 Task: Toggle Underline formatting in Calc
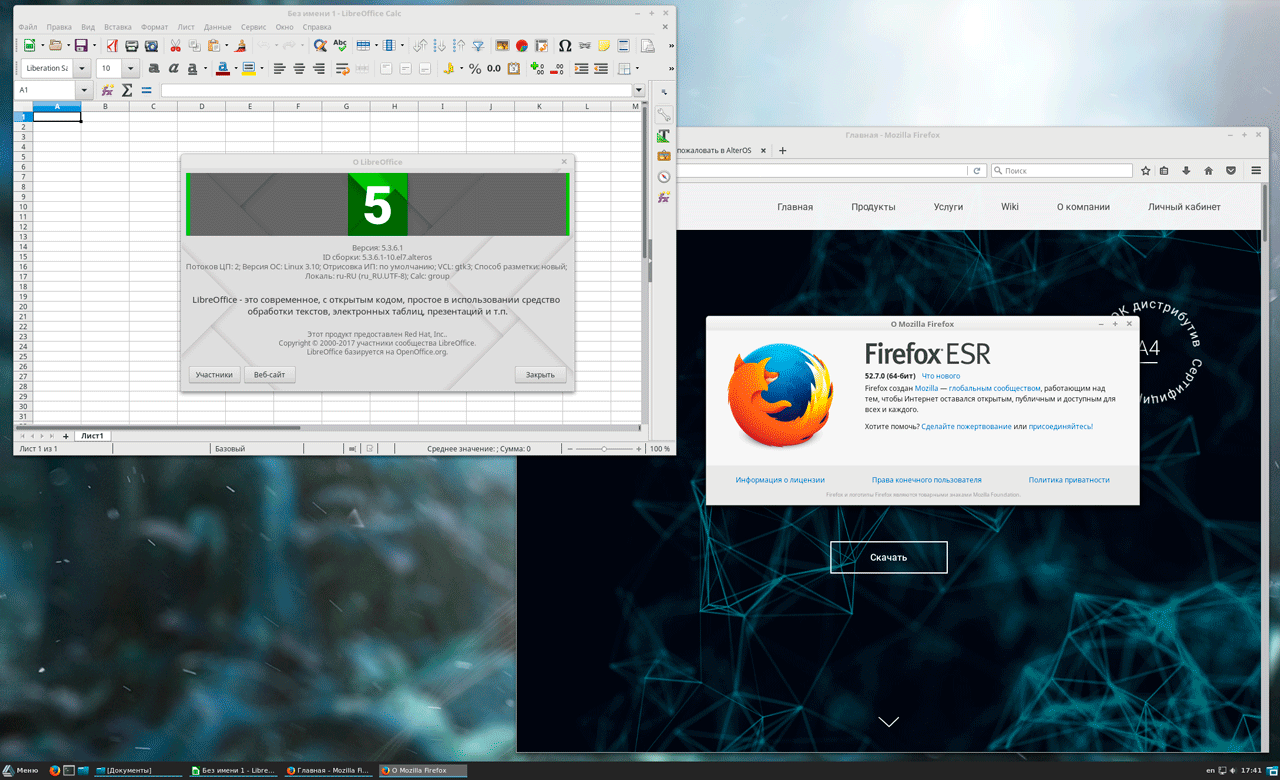192,69
